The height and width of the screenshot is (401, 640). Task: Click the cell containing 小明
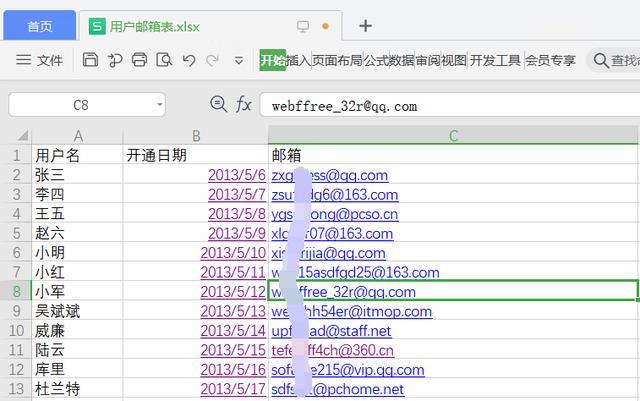point(78,252)
